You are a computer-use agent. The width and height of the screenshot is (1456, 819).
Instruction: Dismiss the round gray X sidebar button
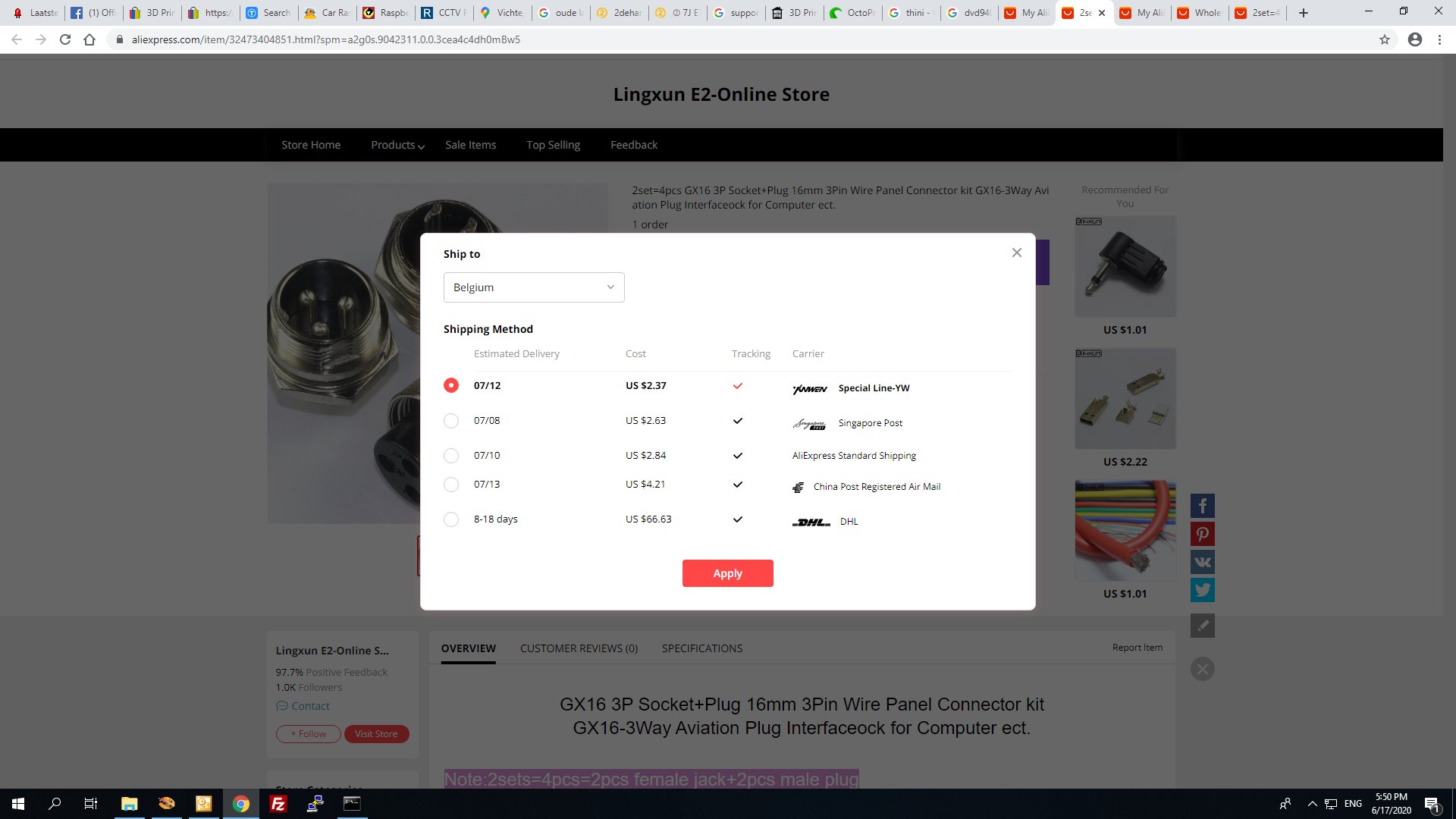1203,669
